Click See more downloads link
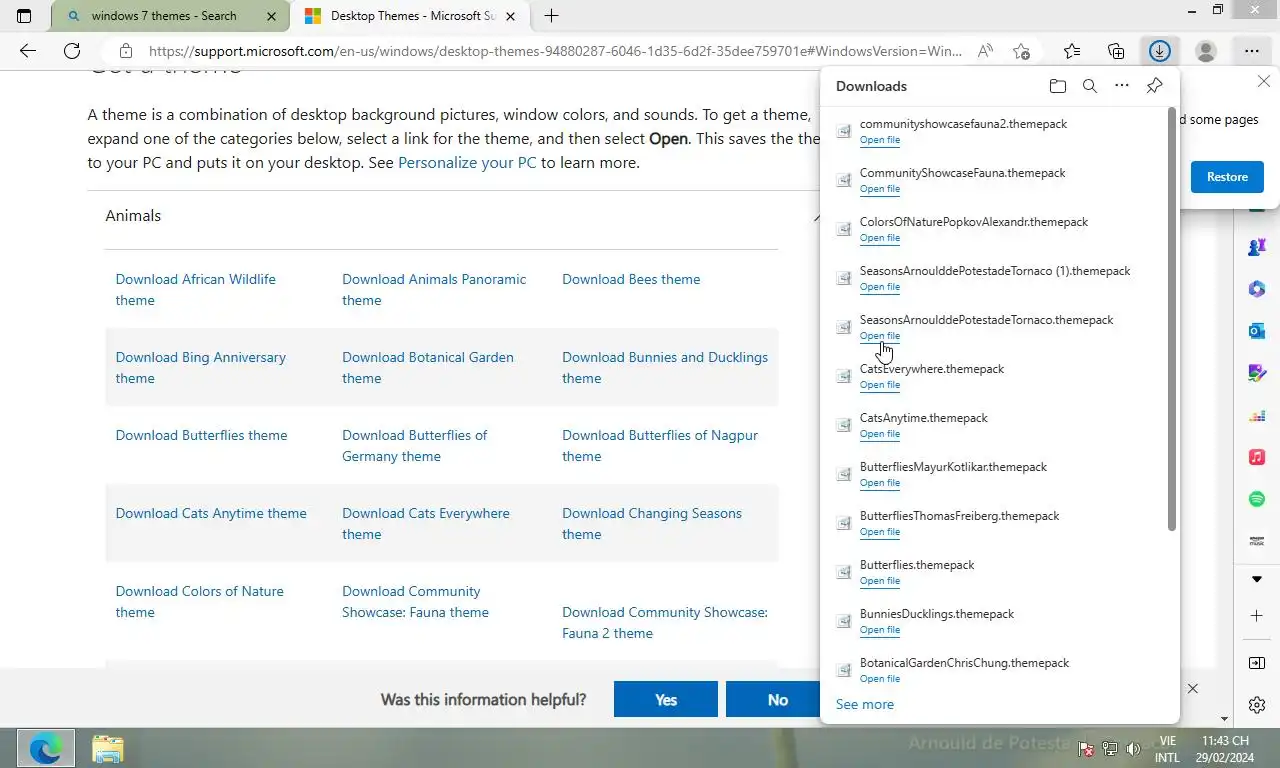 pos(865,704)
